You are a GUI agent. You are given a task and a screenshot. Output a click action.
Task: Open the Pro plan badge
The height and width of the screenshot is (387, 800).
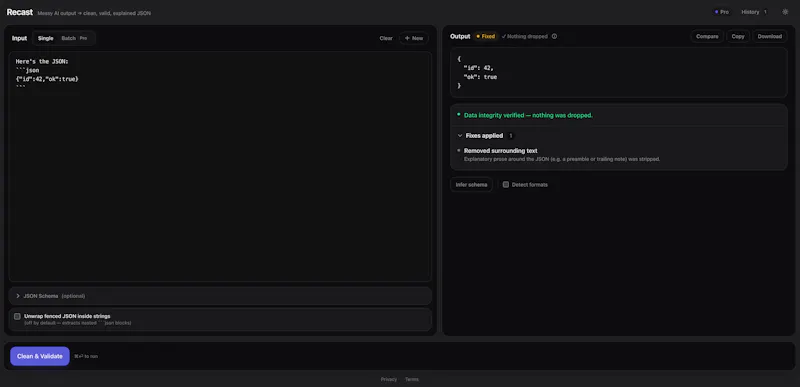coord(722,12)
